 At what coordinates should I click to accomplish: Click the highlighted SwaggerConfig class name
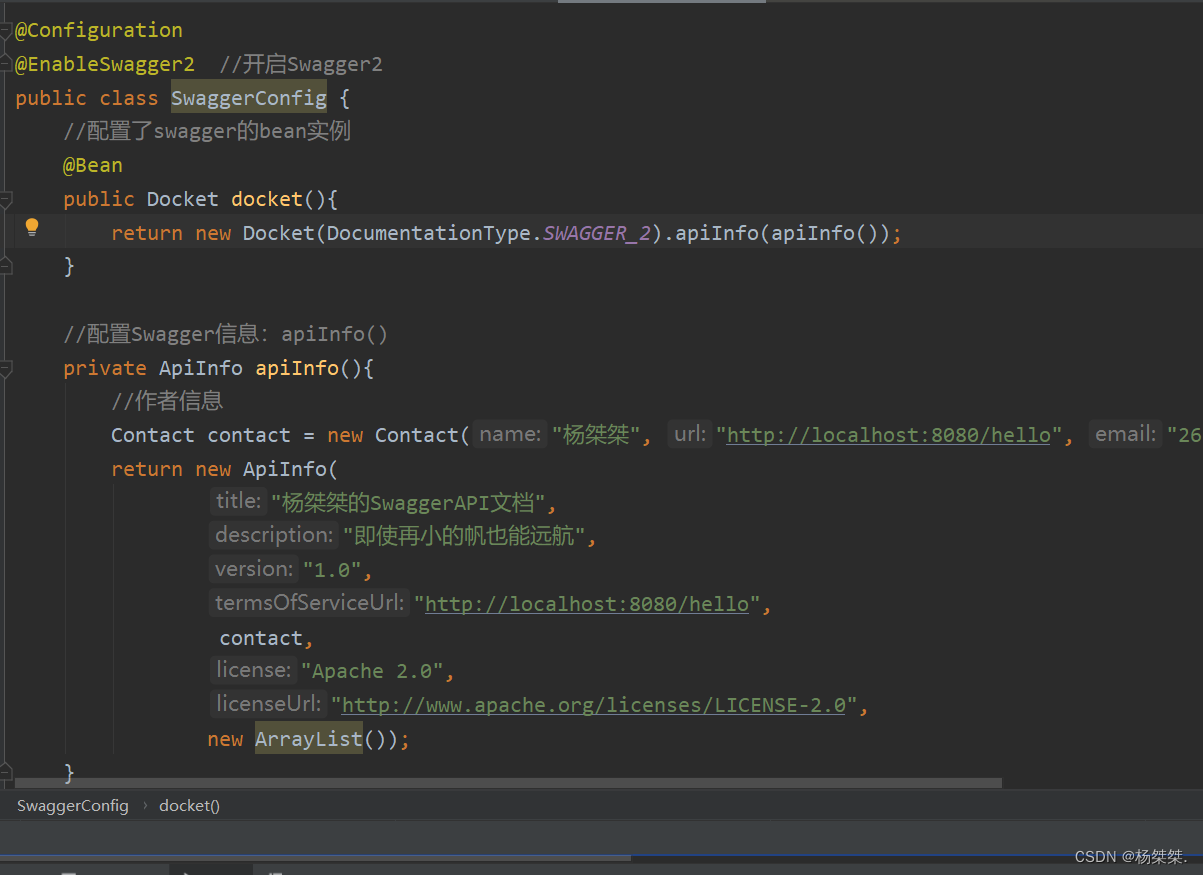(249, 98)
